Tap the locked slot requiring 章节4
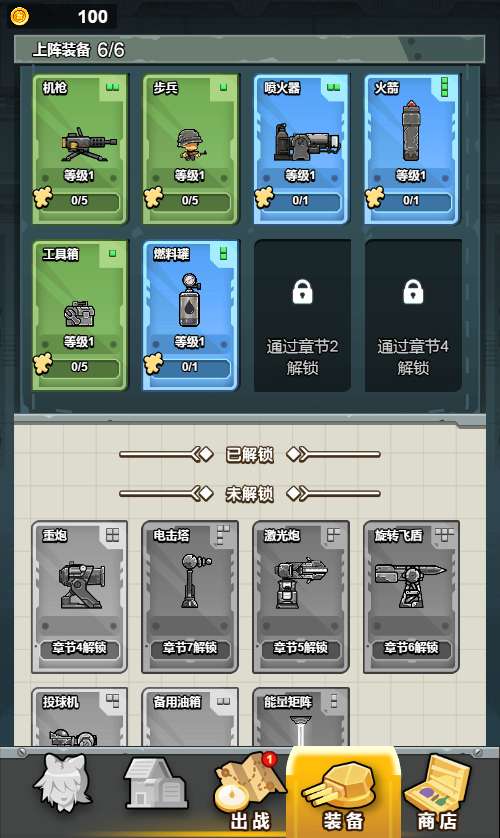The width and height of the screenshot is (500, 838). (413, 315)
